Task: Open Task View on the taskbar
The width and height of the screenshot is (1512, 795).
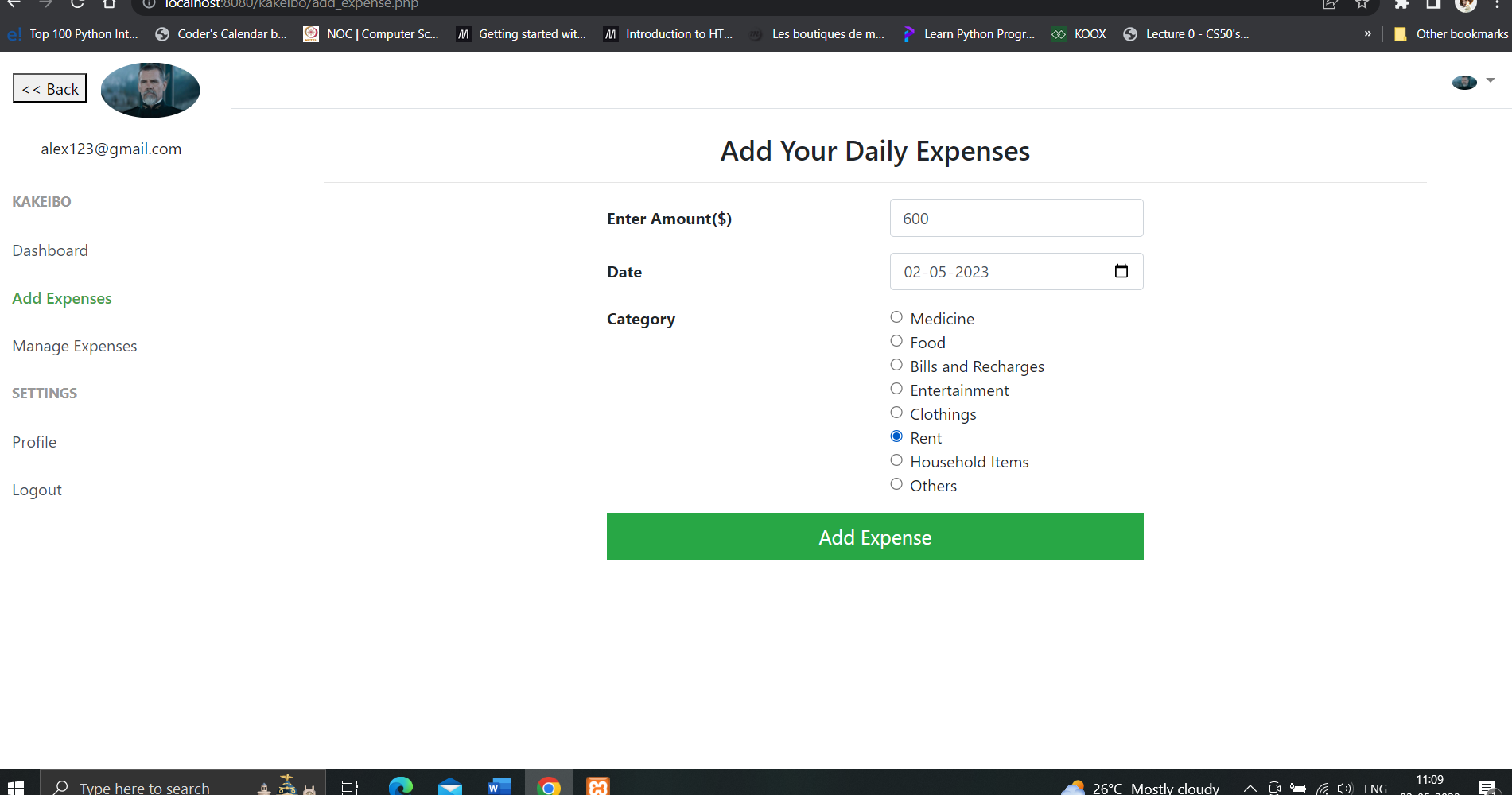Action: pos(349,786)
